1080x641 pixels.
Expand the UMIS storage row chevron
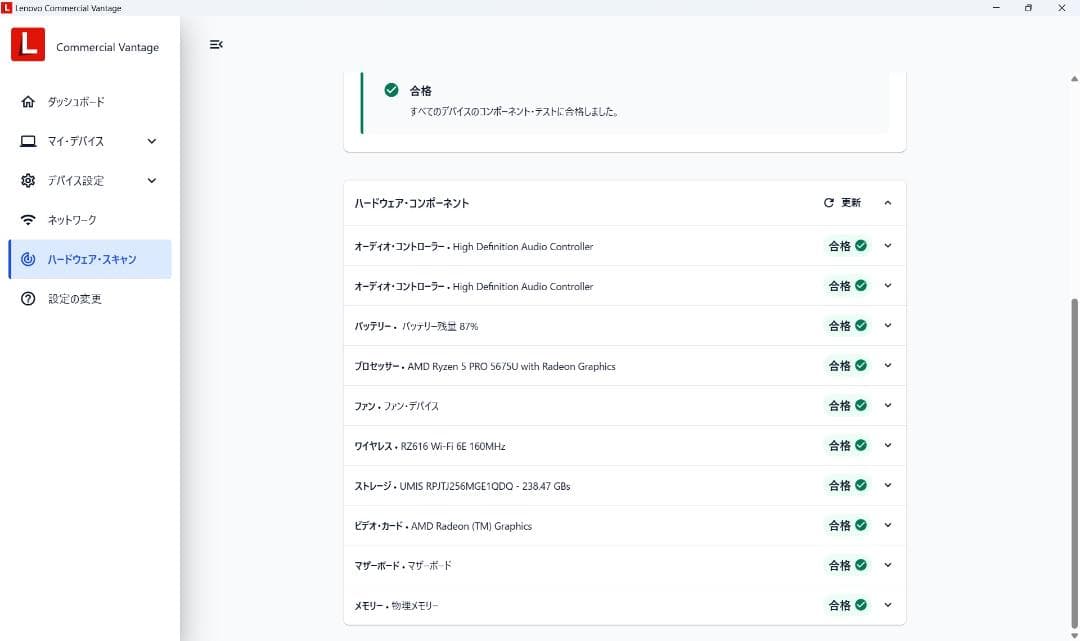(887, 486)
